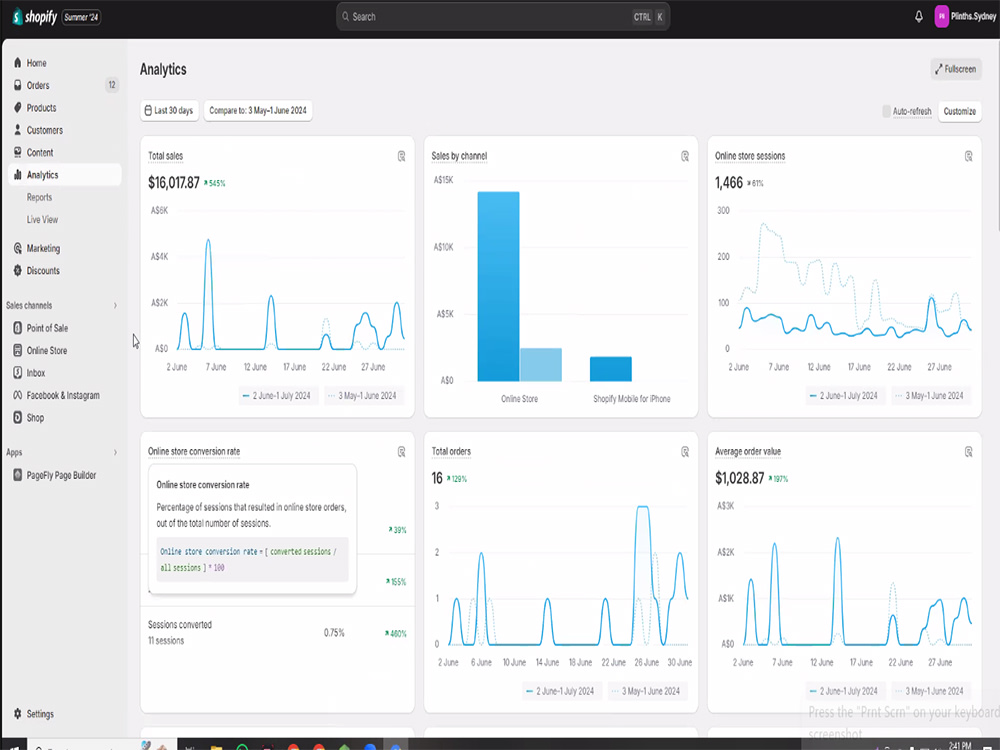Open the Plinths.Sydney account avatar
Image resolution: width=1000 pixels, height=750 pixels.
[941, 17]
